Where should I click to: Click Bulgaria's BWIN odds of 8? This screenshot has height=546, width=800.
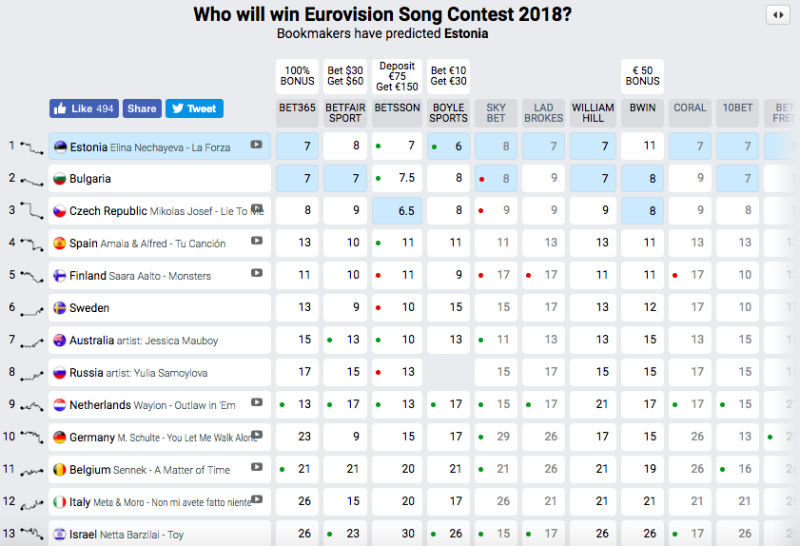(x=642, y=179)
